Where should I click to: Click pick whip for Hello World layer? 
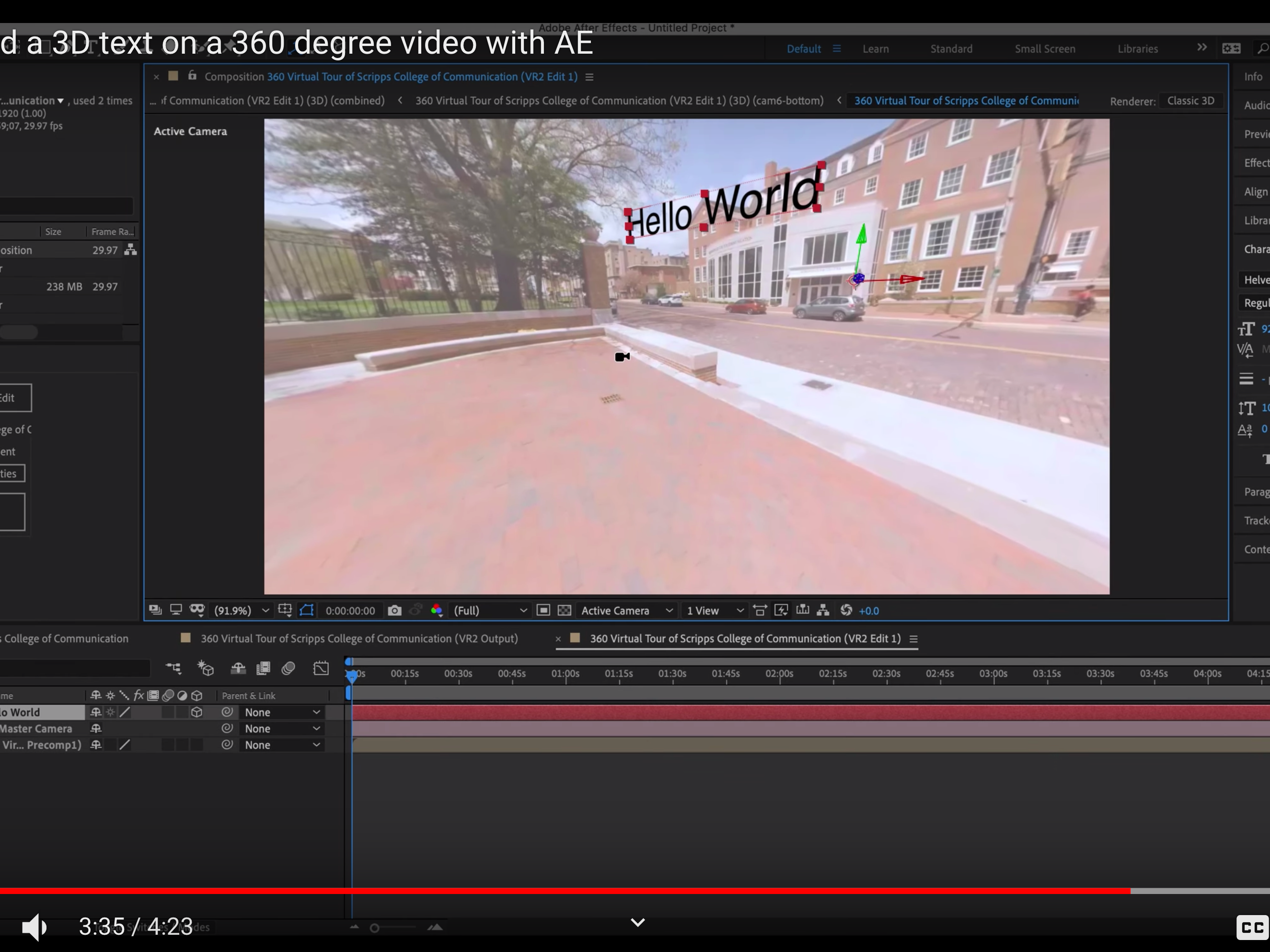227,712
